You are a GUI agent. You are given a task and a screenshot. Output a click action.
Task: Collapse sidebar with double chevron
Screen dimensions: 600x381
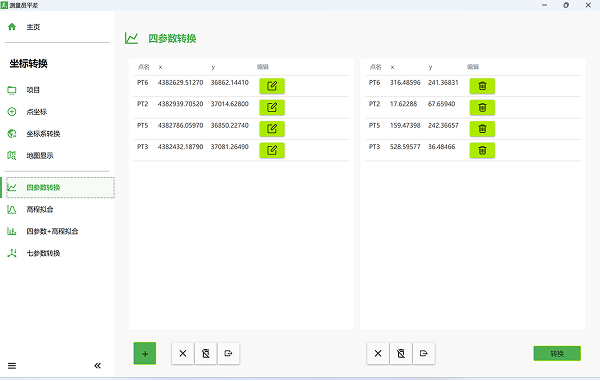tap(98, 365)
